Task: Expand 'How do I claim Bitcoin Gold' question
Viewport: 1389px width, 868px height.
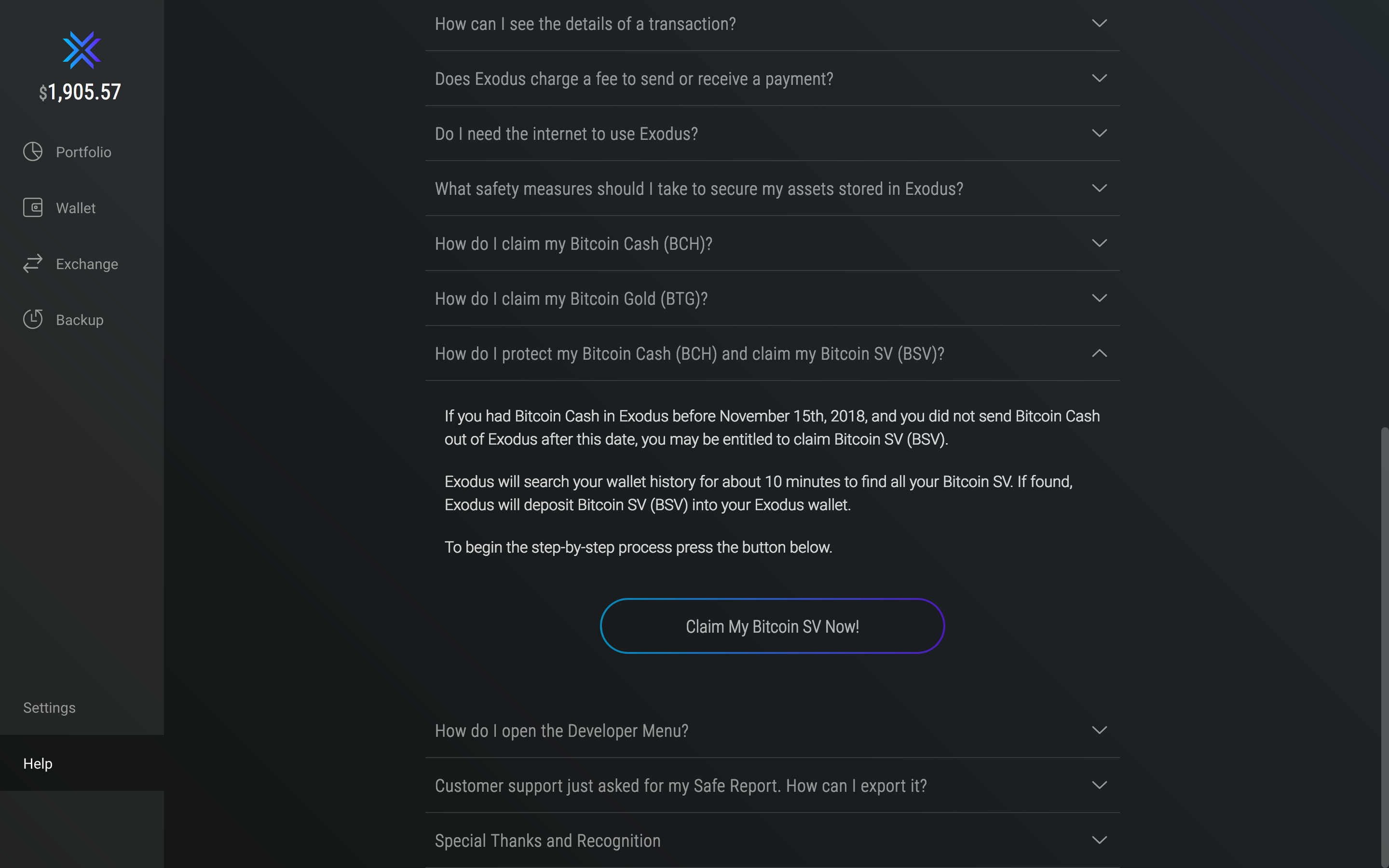Action: [x=772, y=299]
